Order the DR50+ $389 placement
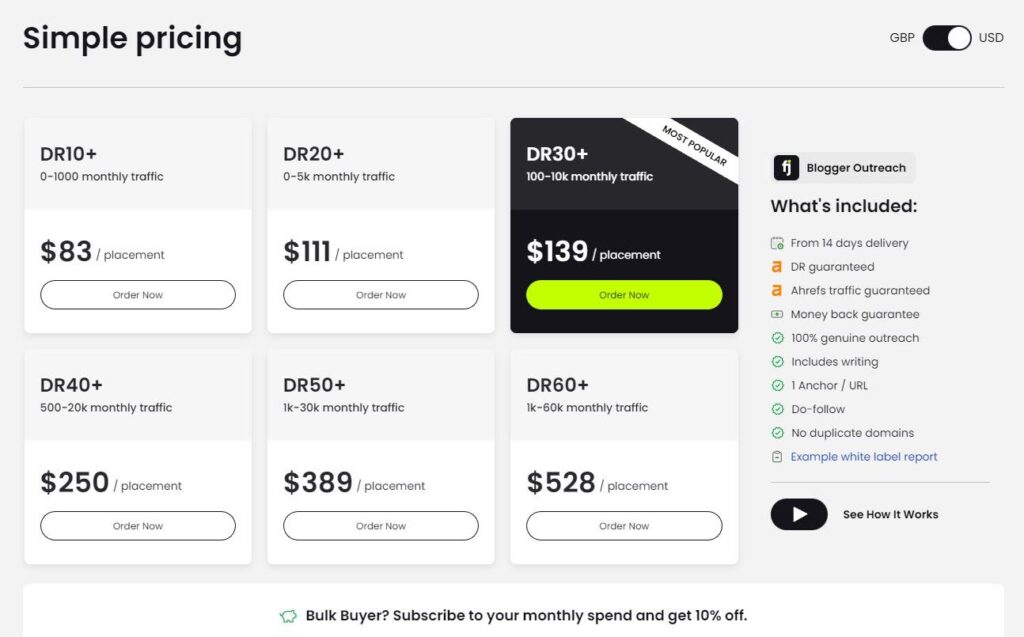This screenshot has width=1024, height=637. point(381,526)
